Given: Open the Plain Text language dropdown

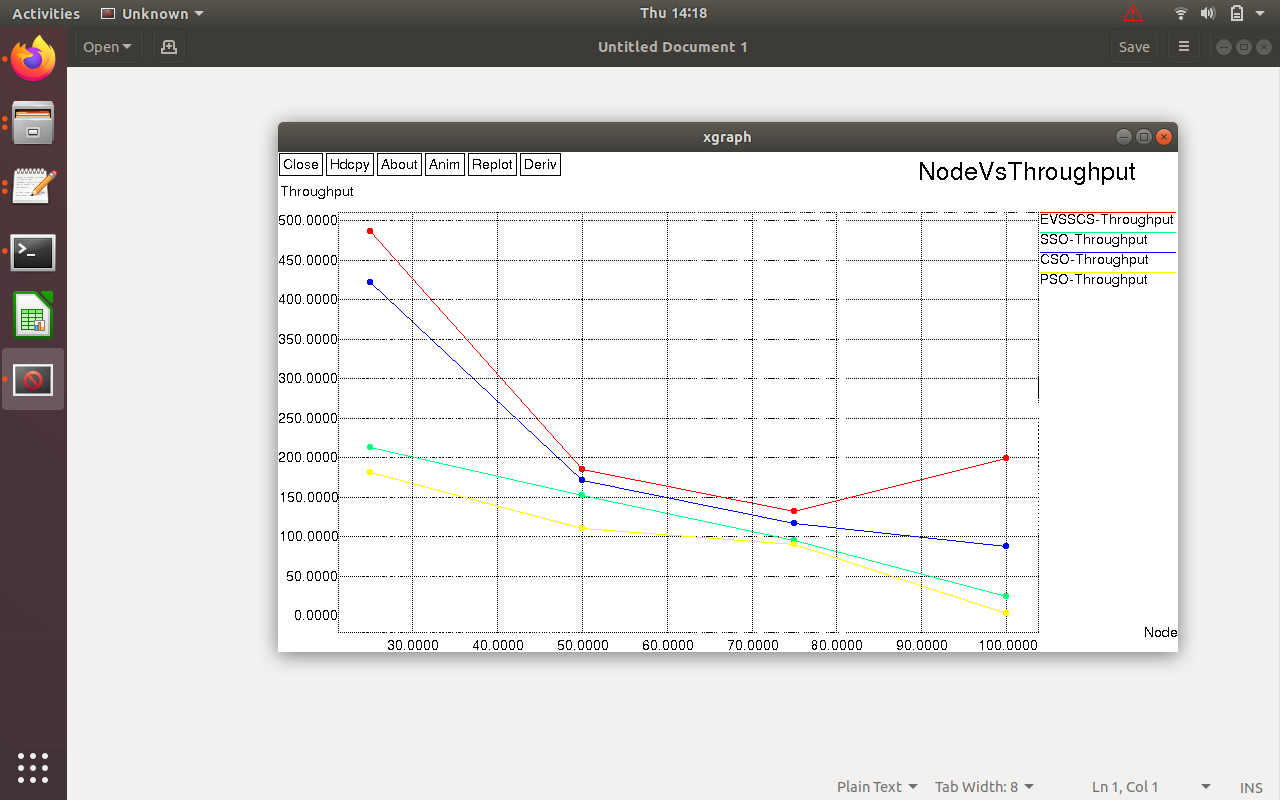Looking at the screenshot, I should click(877, 787).
